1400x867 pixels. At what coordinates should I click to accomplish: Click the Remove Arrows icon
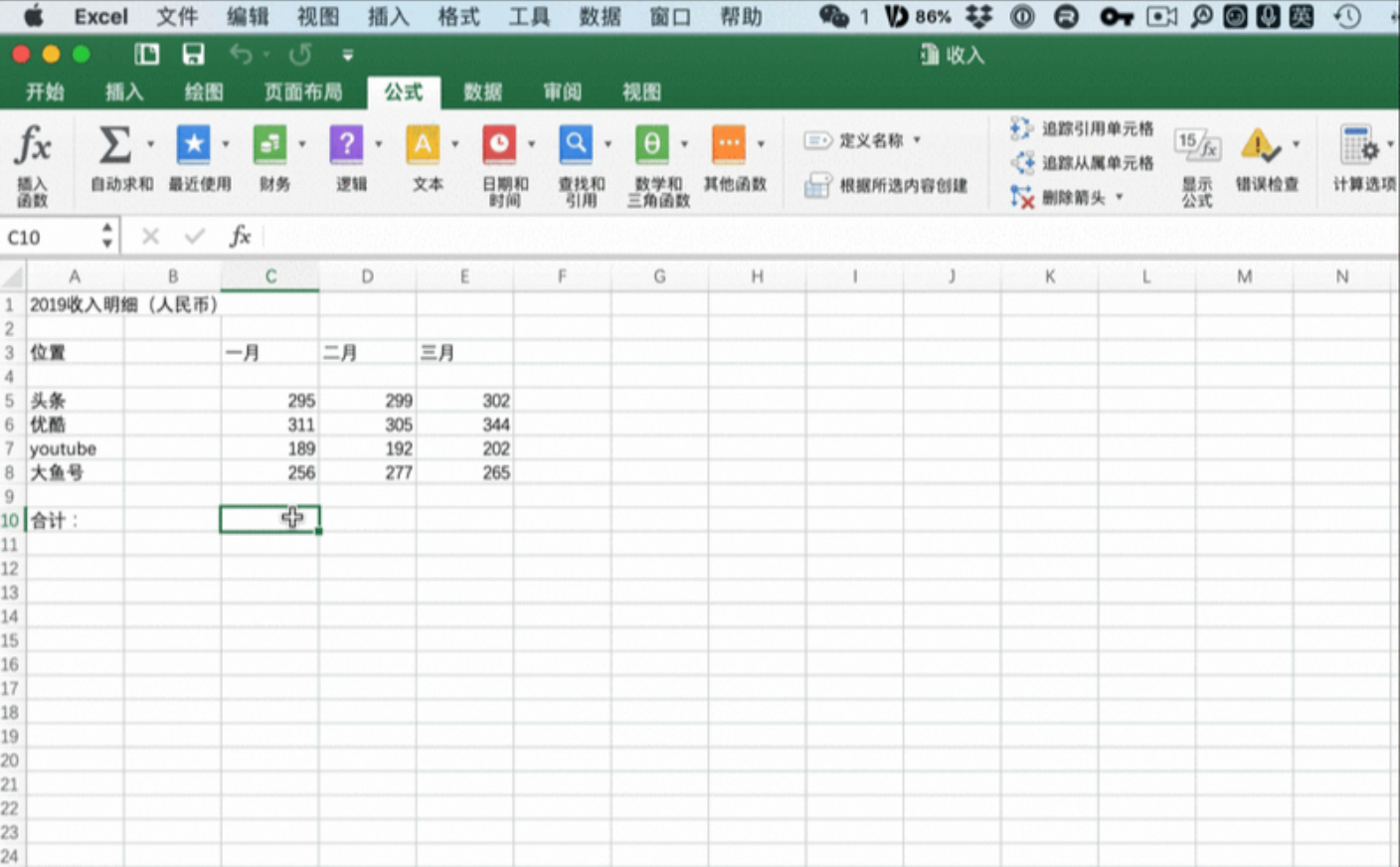(1022, 197)
